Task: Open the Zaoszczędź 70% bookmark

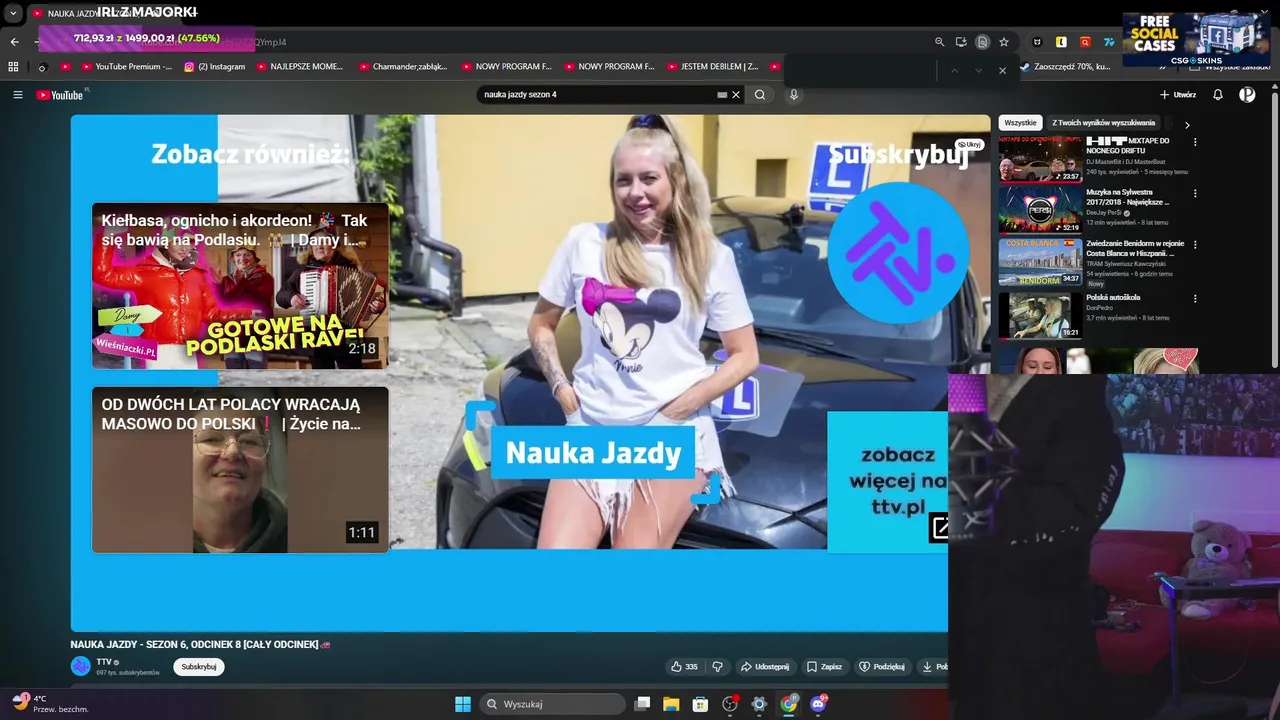Action: click(1066, 67)
